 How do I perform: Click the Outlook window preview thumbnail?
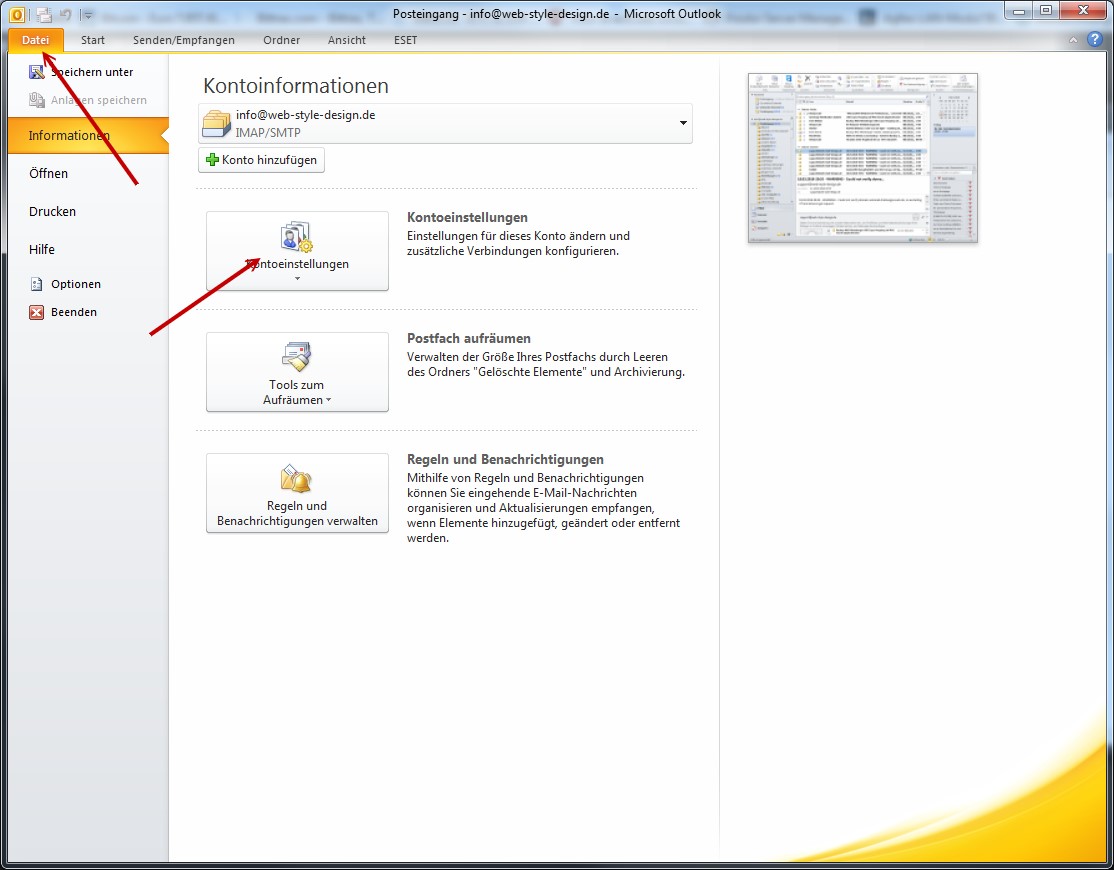[862, 158]
